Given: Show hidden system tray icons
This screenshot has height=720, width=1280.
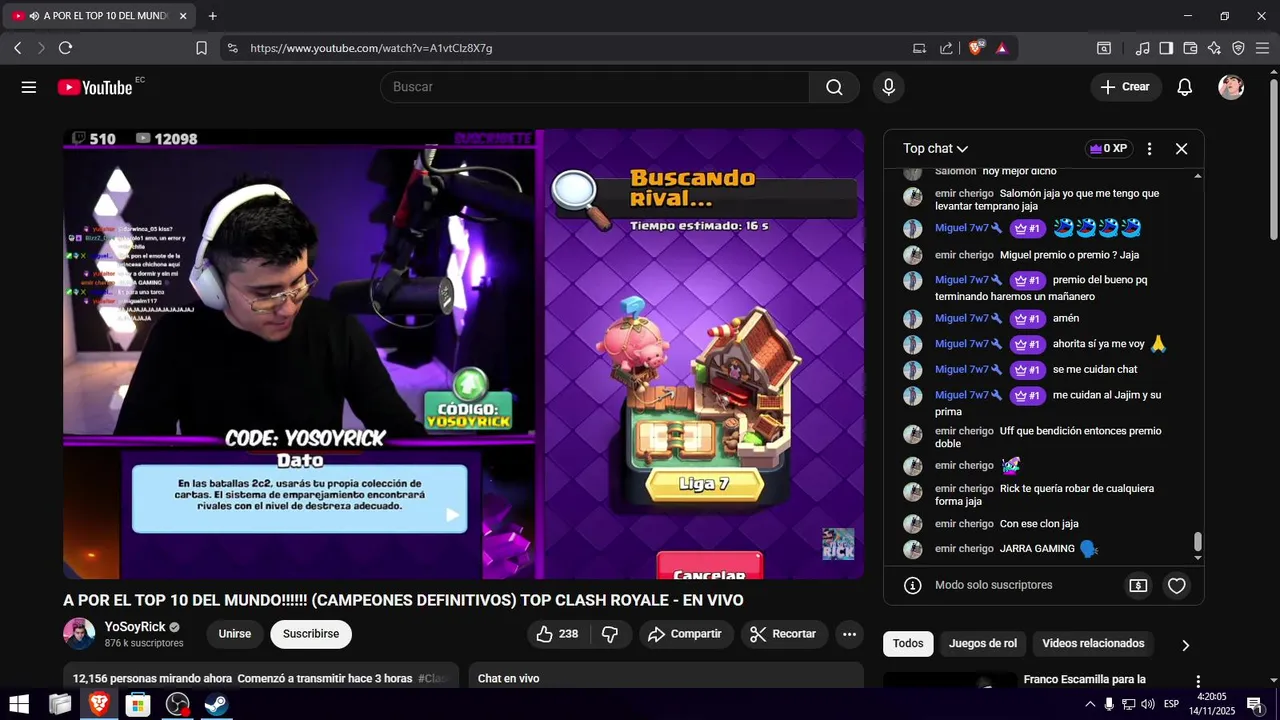Looking at the screenshot, I should pos(1090,705).
